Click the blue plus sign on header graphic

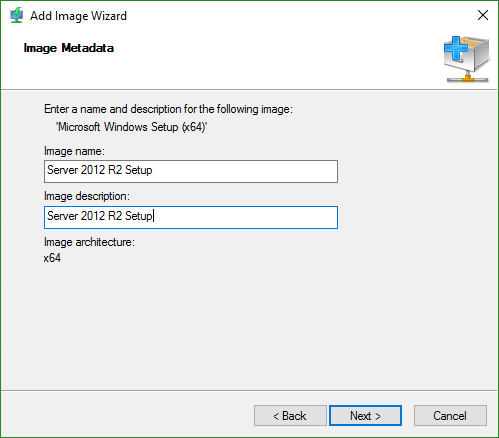[456, 49]
